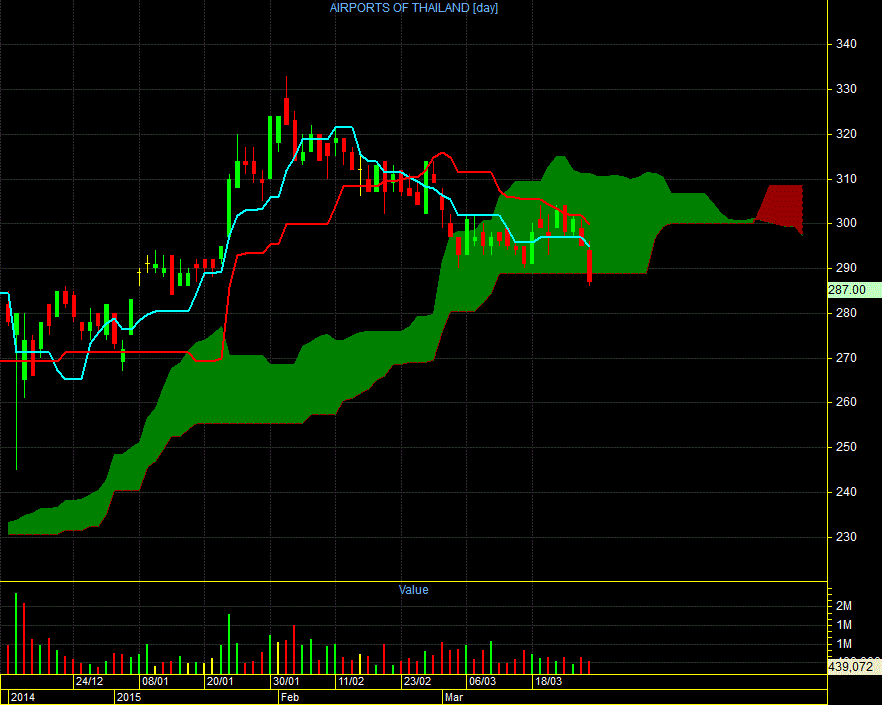Click the AIRPORTS OF THAILAND [day] chart title
The width and height of the screenshot is (882, 705).
click(413, 8)
